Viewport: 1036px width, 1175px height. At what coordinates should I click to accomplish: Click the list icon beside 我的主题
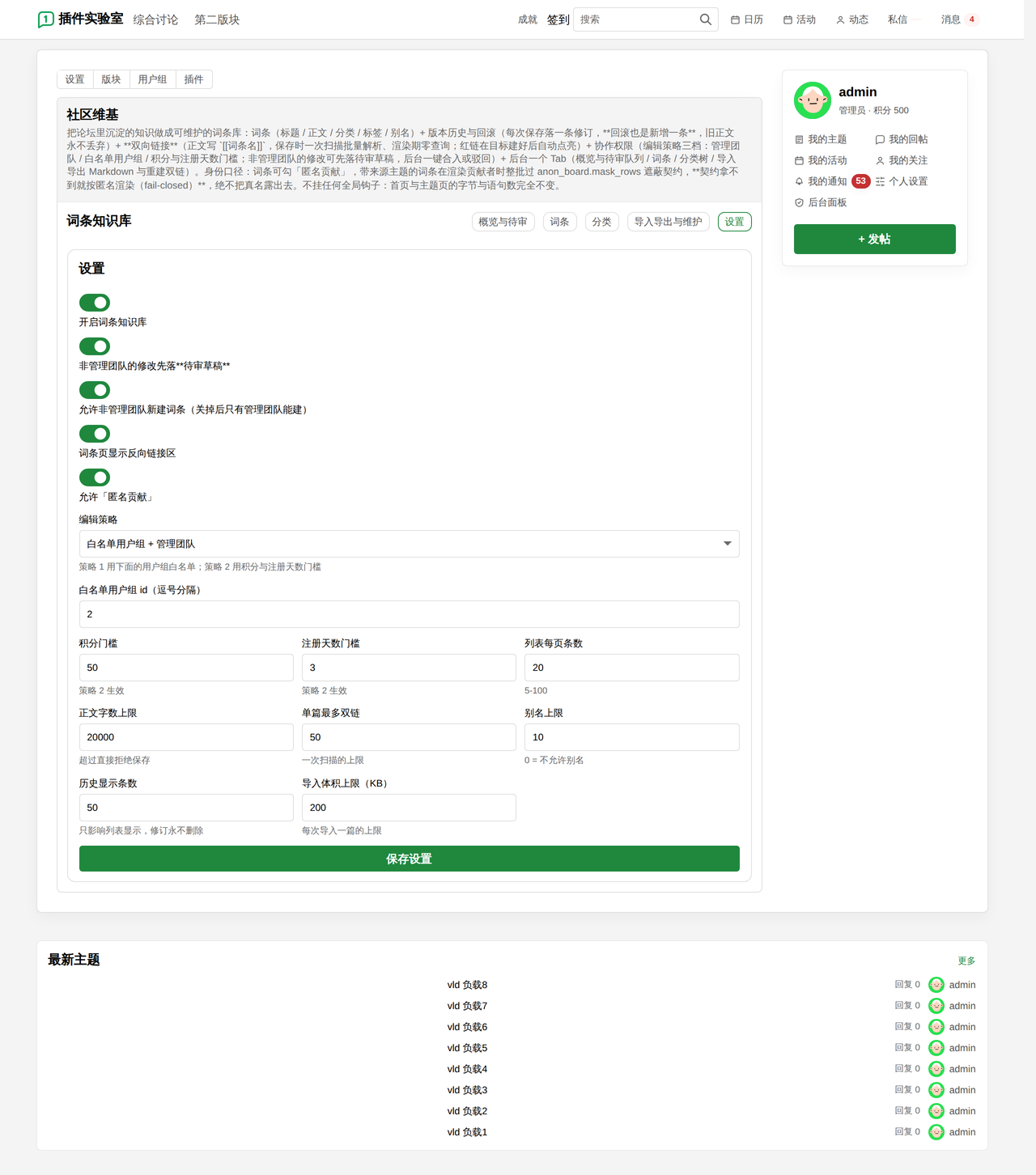pyautogui.click(x=799, y=139)
